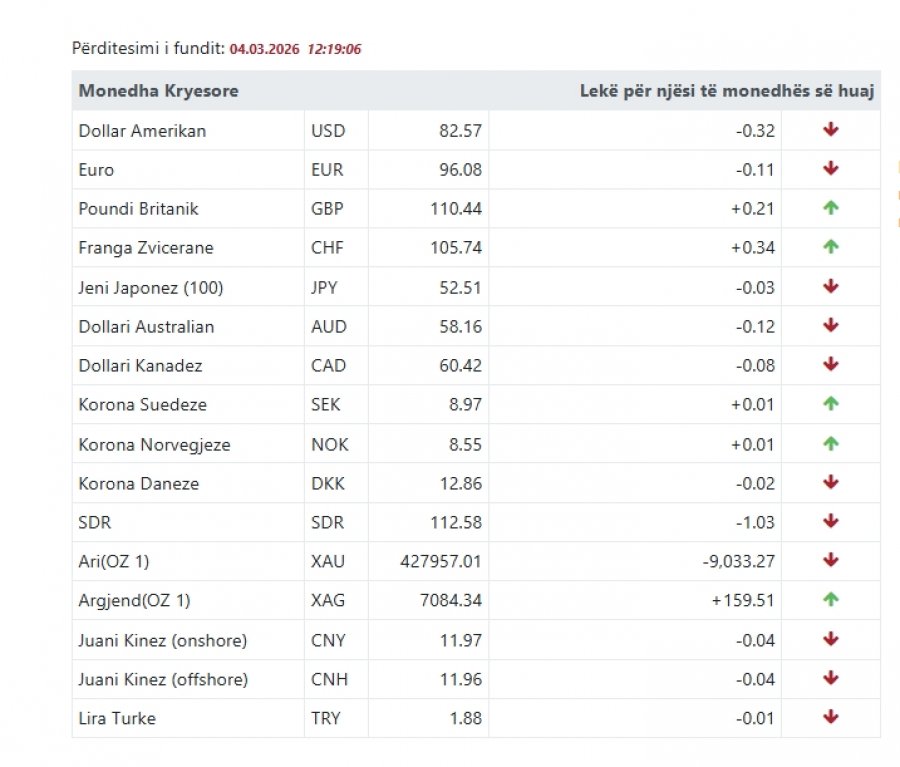Image resolution: width=900 pixels, height=767 pixels.
Task: Click the green up arrow for NOK
Action: pos(831,443)
